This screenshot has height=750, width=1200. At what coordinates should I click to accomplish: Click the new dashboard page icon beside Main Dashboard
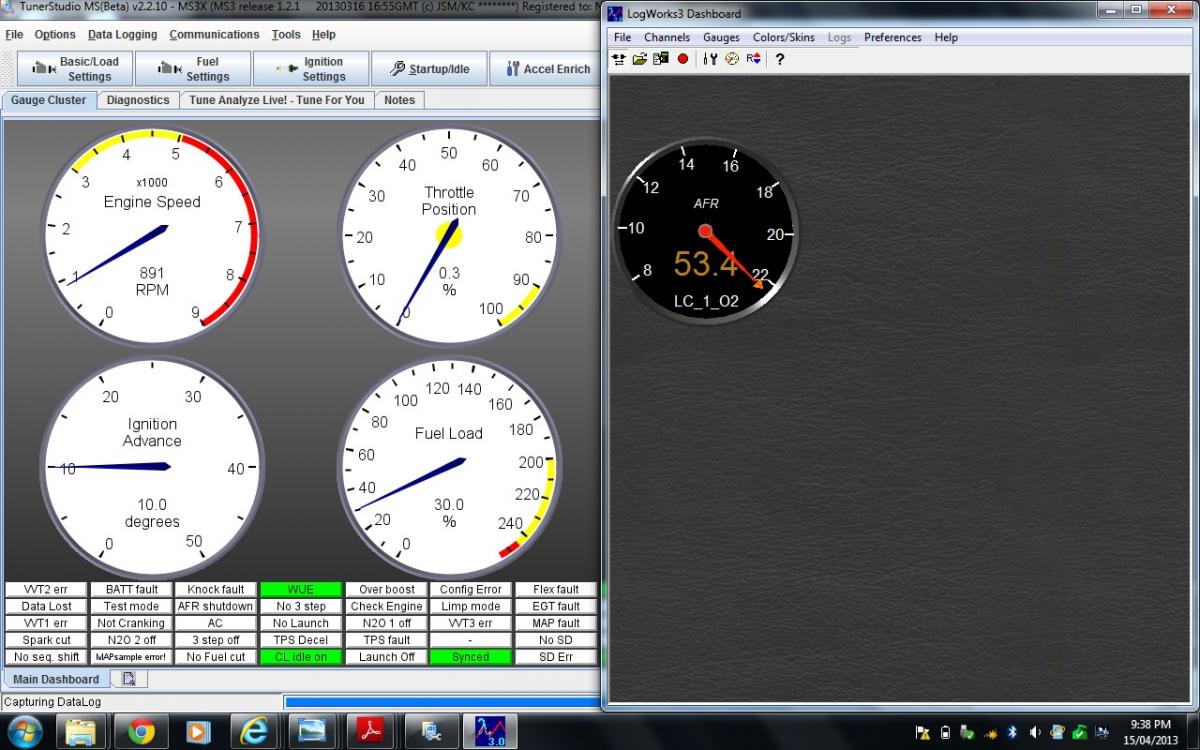pyautogui.click(x=129, y=679)
